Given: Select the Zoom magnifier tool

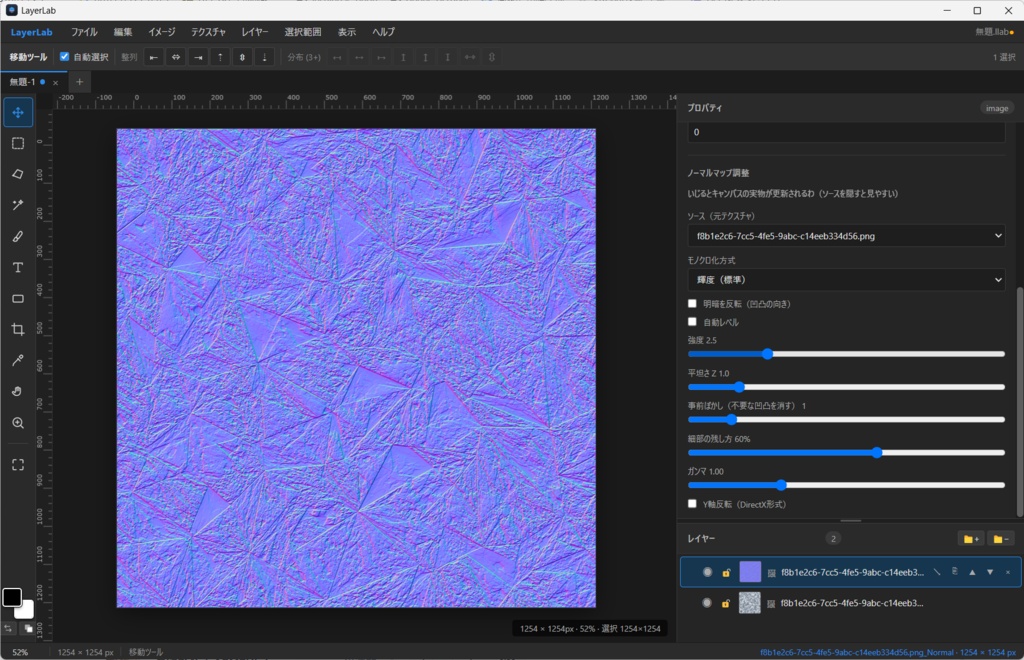Looking at the screenshot, I should [18, 423].
